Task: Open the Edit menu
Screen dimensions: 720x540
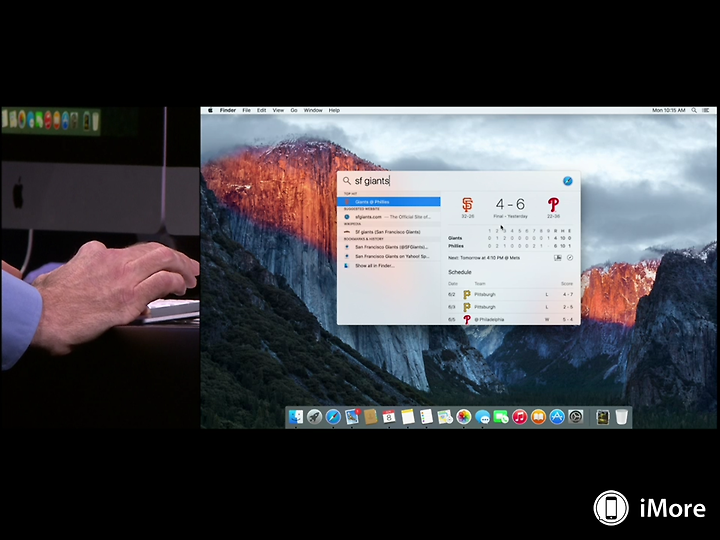Action: tap(262, 110)
